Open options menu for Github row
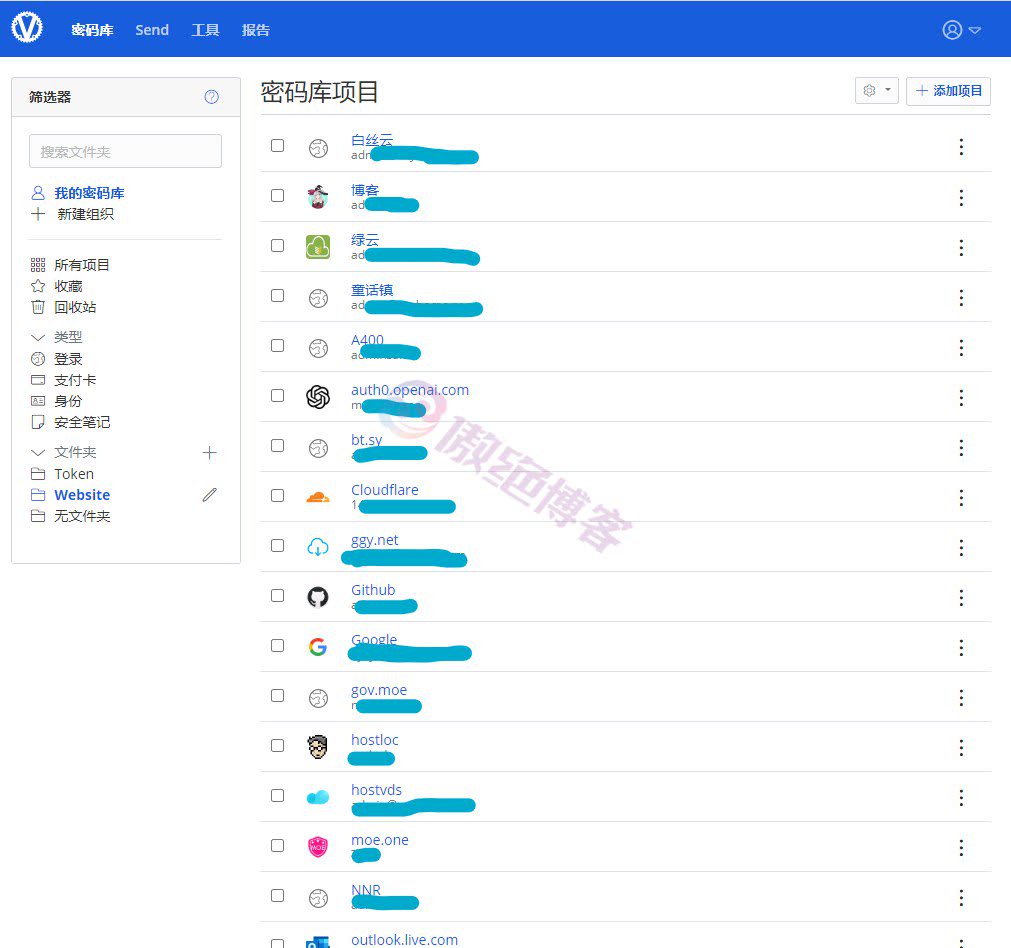Viewport: 1011px width, 948px height. [961, 597]
